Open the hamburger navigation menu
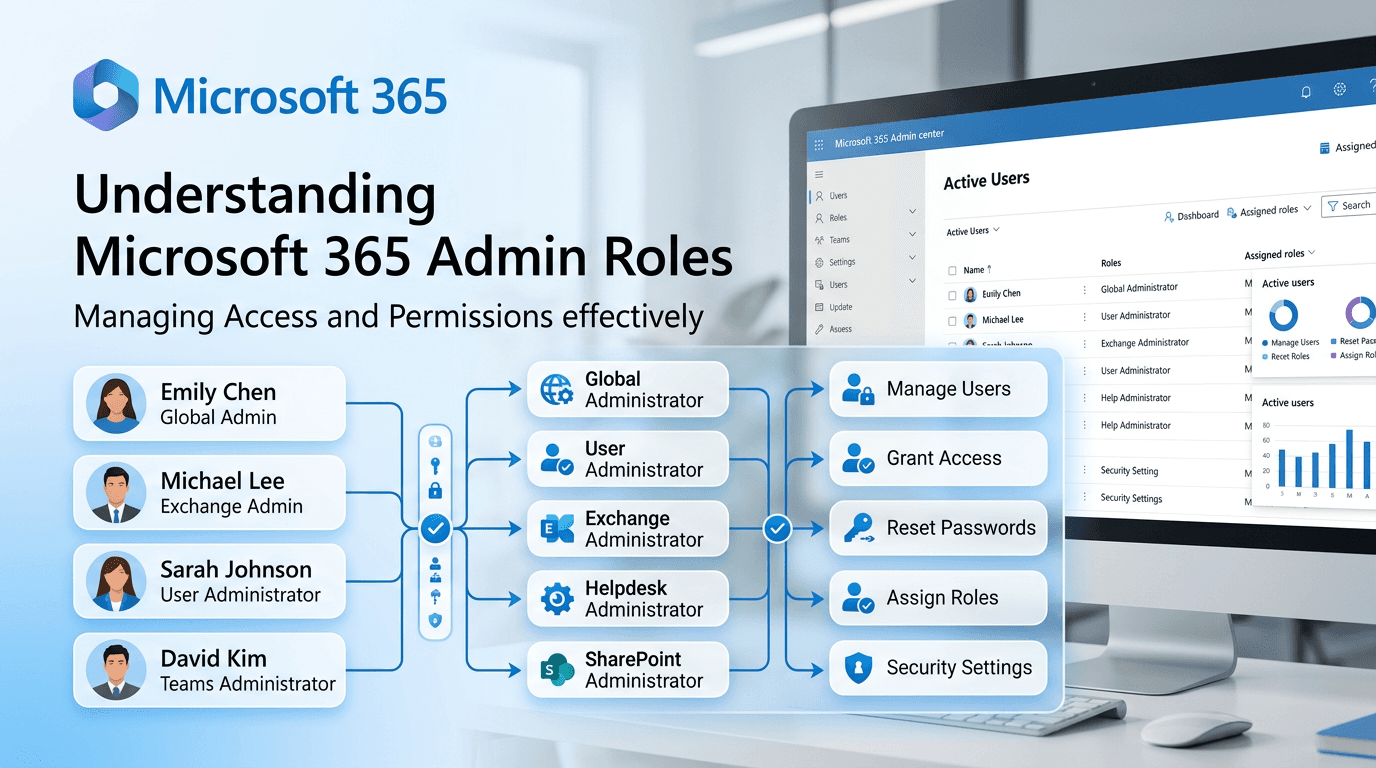 point(819,175)
